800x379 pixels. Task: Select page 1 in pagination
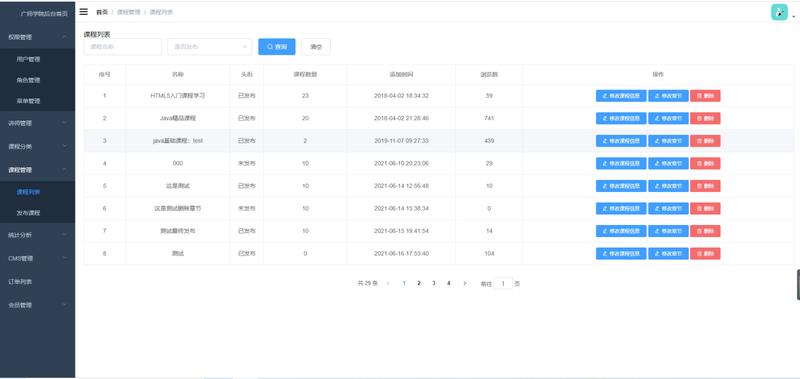click(404, 283)
